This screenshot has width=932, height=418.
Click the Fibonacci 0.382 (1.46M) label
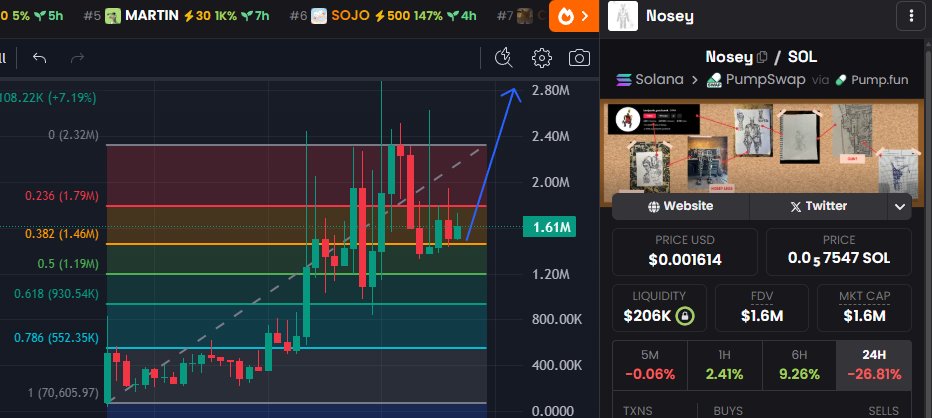point(62,234)
